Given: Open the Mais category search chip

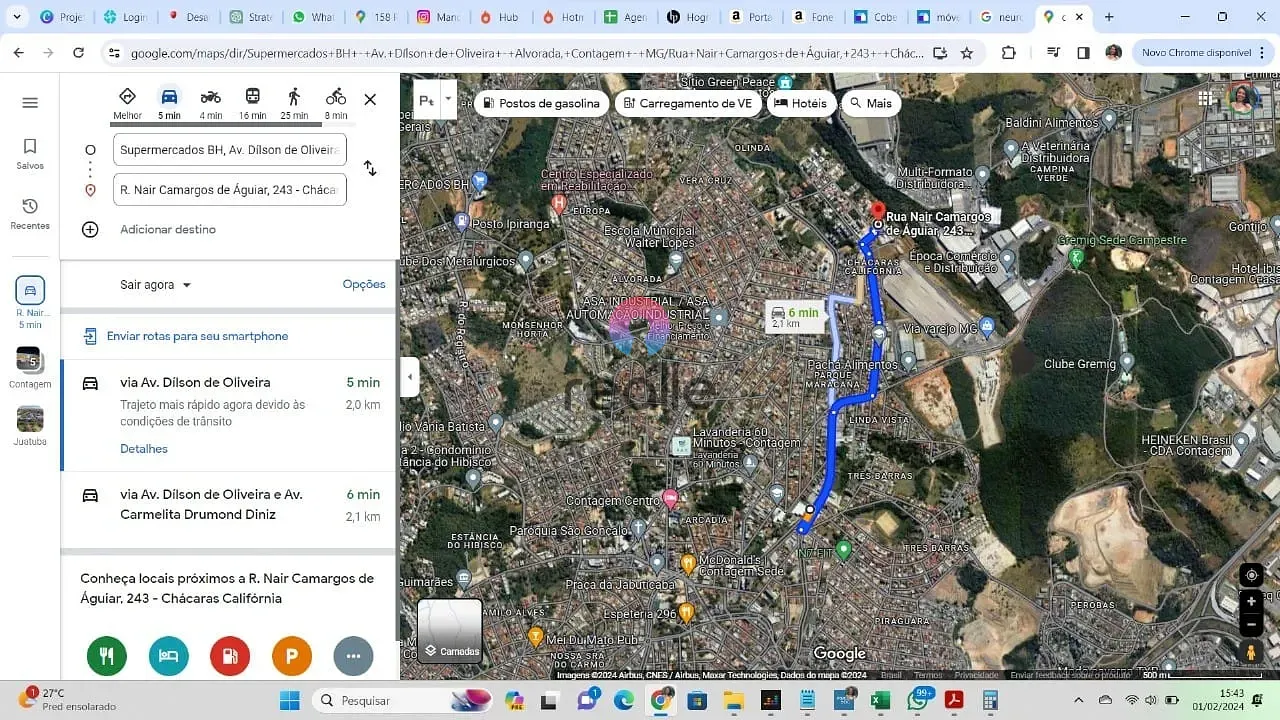Looking at the screenshot, I should 870,103.
